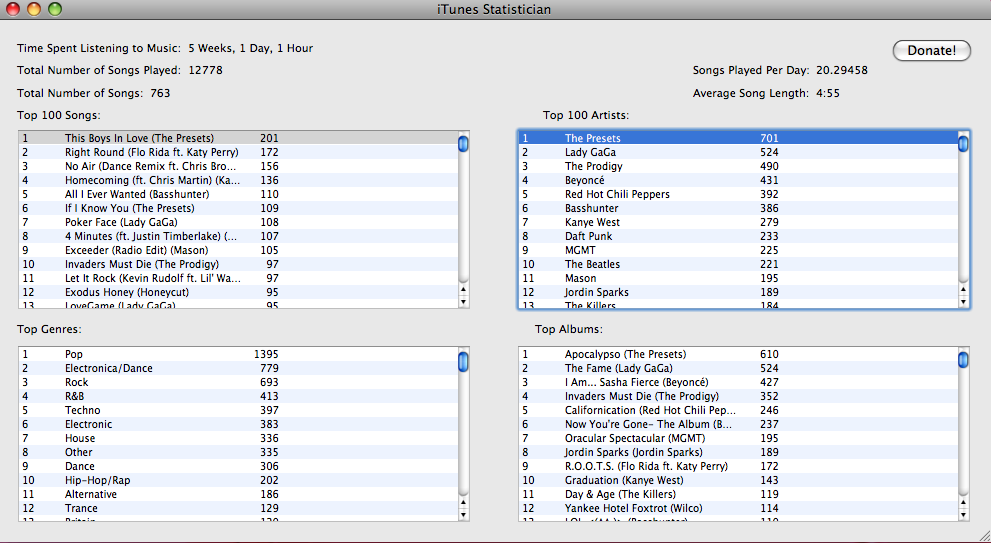Select album Day & Age (The Killers)

pyautogui.click(x=738, y=494)
